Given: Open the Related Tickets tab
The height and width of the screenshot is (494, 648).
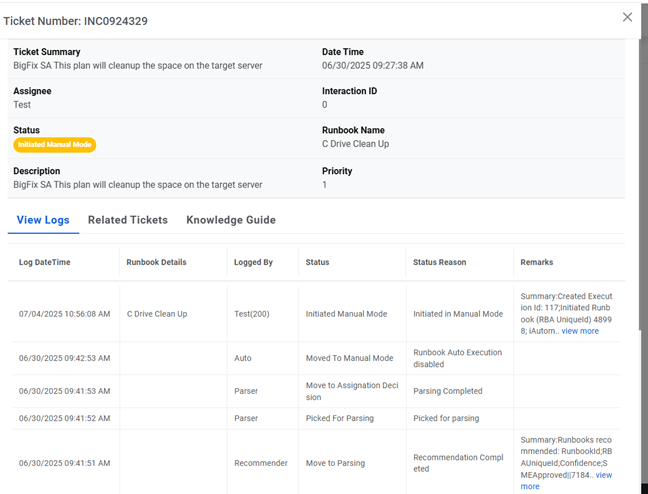Looking at the screenshot, I should (x=128, y=220).
